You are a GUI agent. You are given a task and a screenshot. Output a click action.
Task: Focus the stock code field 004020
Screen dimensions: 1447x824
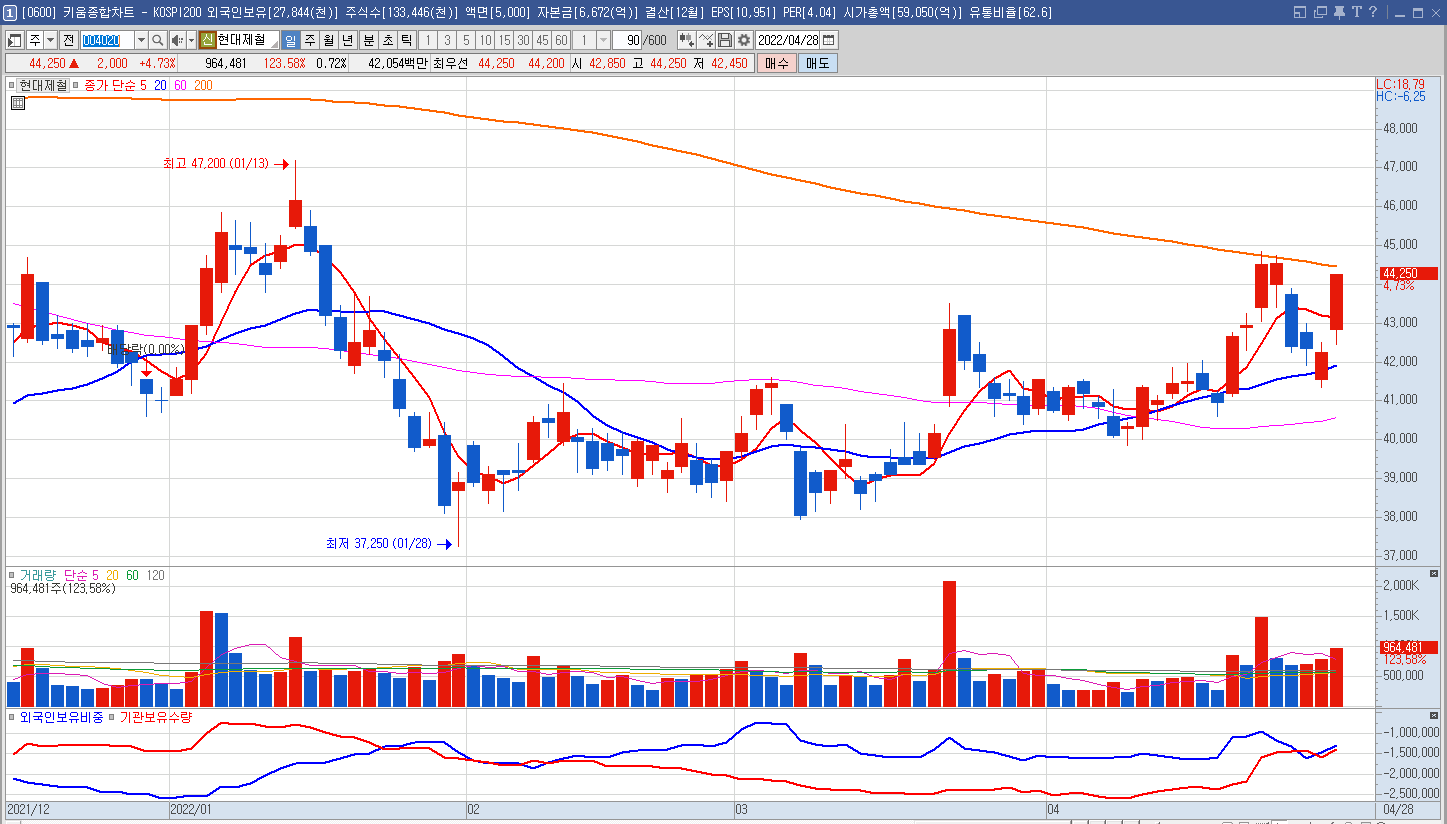click(x=106, y=40)
